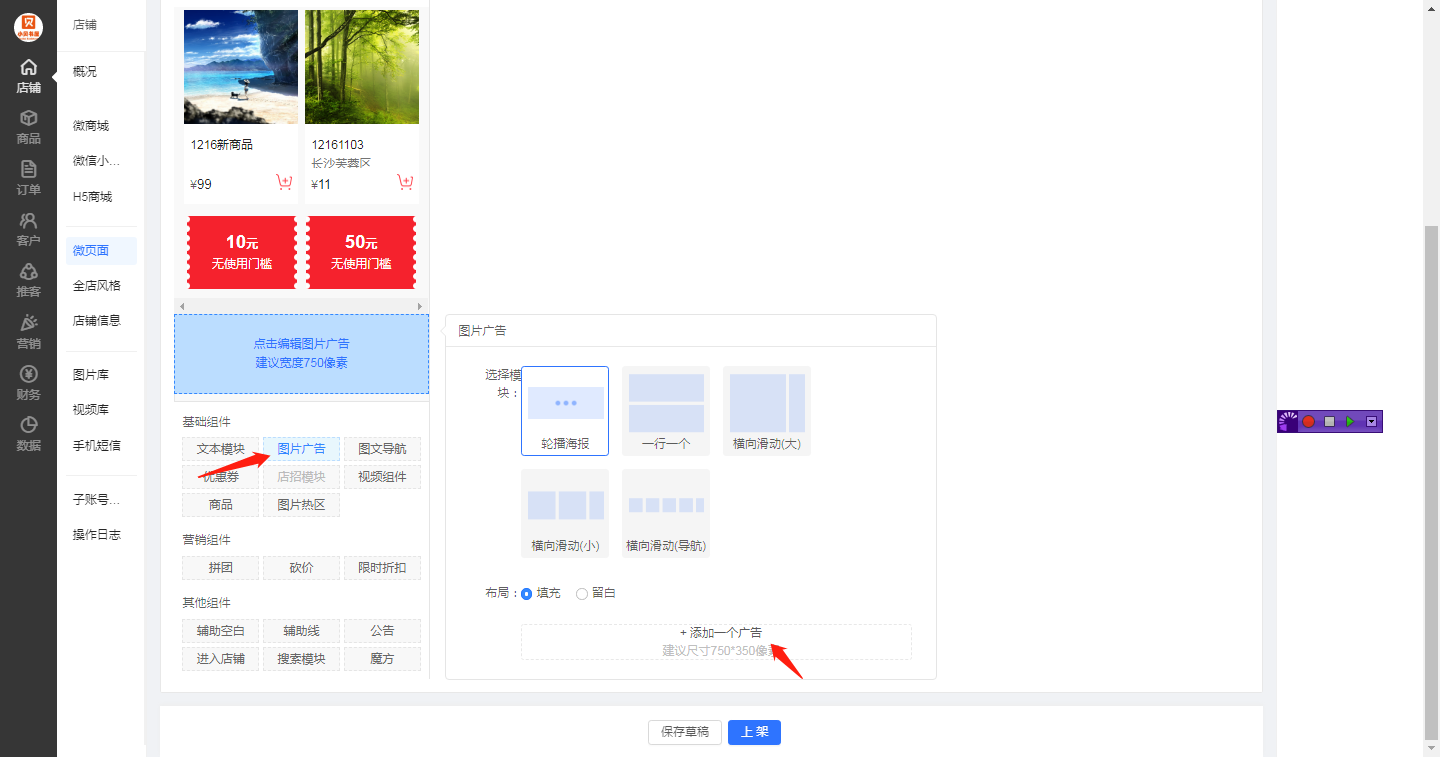The height and width of the screenshot is (757, 1440).
Task: Open the 客户 section in sidebar
Action: point(28,229)
